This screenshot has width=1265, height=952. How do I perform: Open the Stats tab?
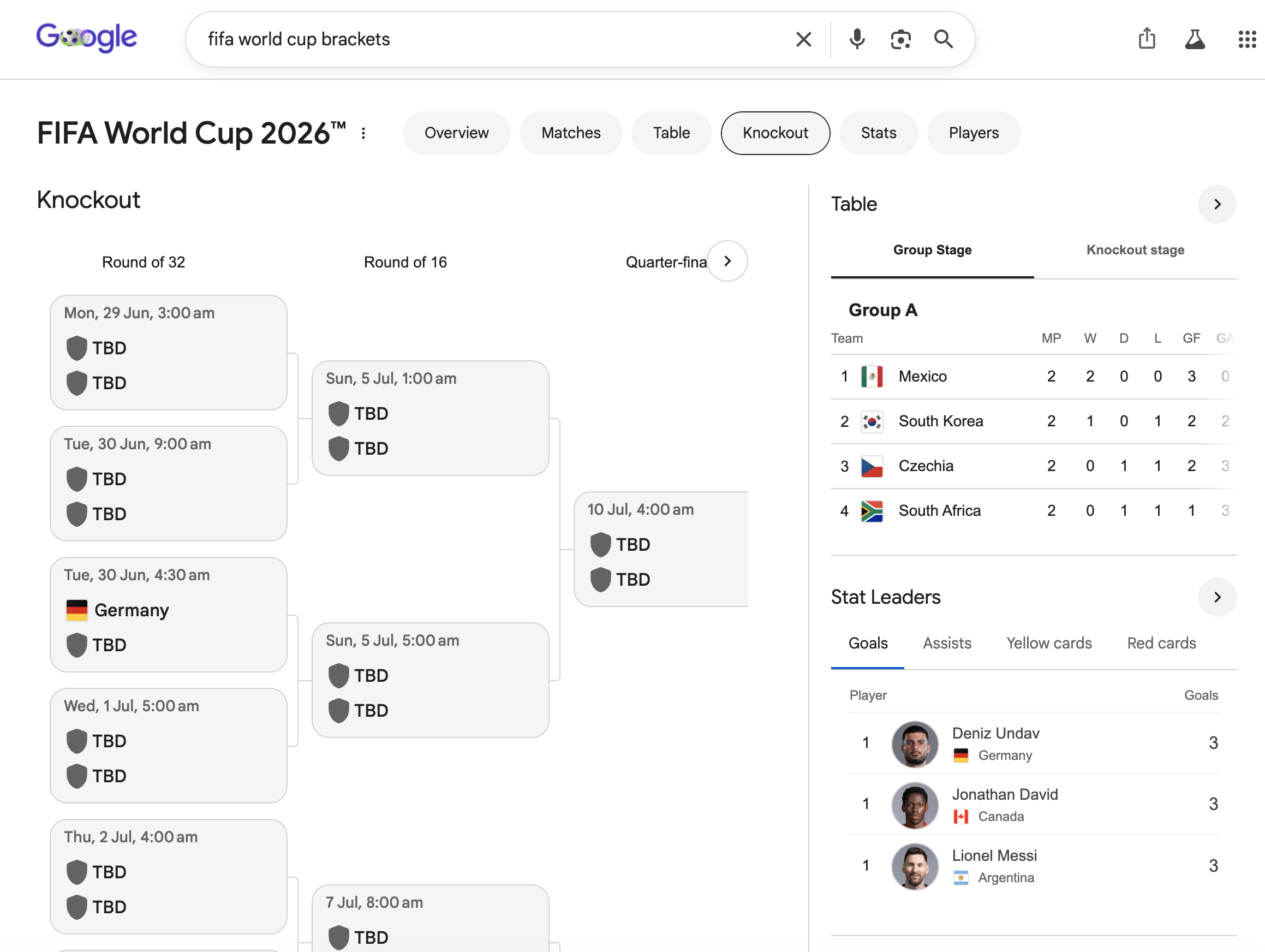pos(879,133)
